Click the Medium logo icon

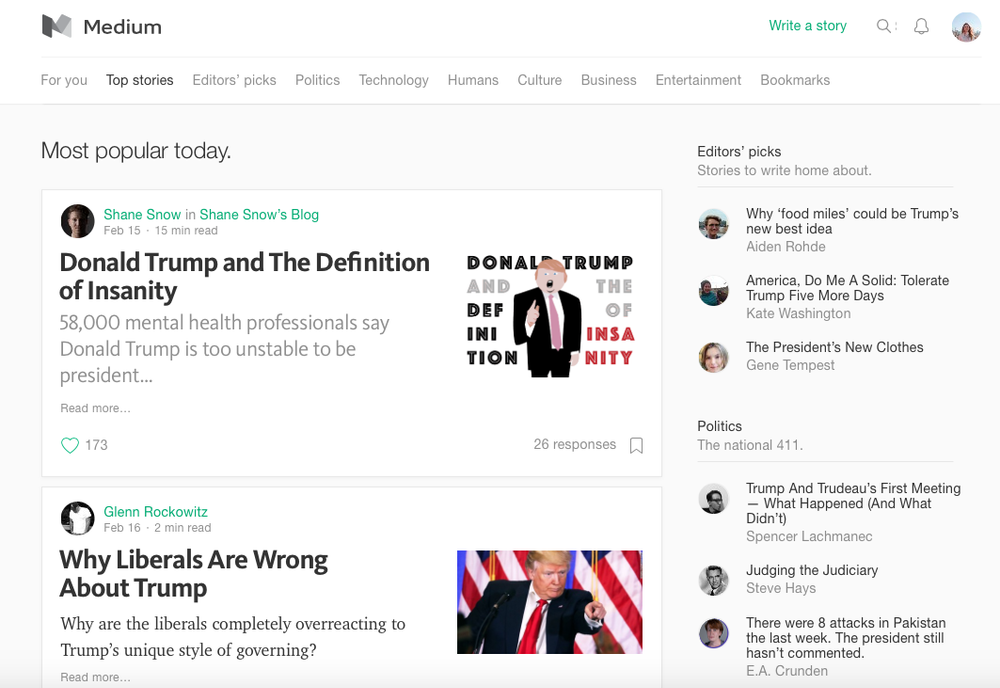click(57, 26)
